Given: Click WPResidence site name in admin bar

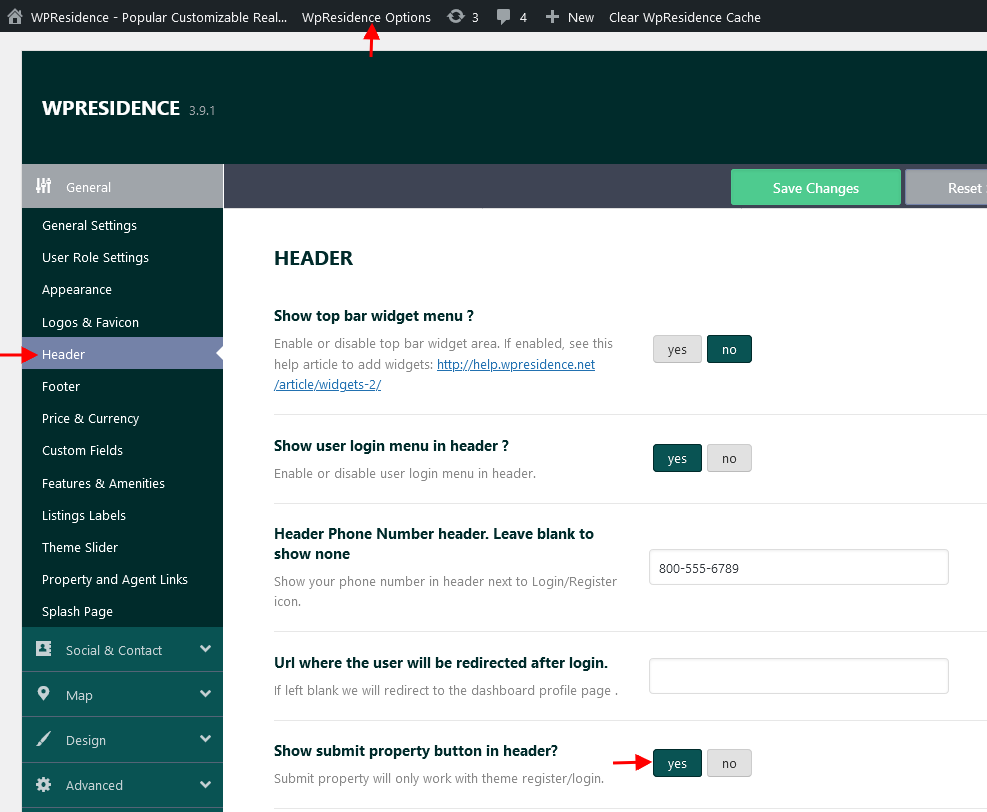Looking at the screenshot, I should [159, 18].
